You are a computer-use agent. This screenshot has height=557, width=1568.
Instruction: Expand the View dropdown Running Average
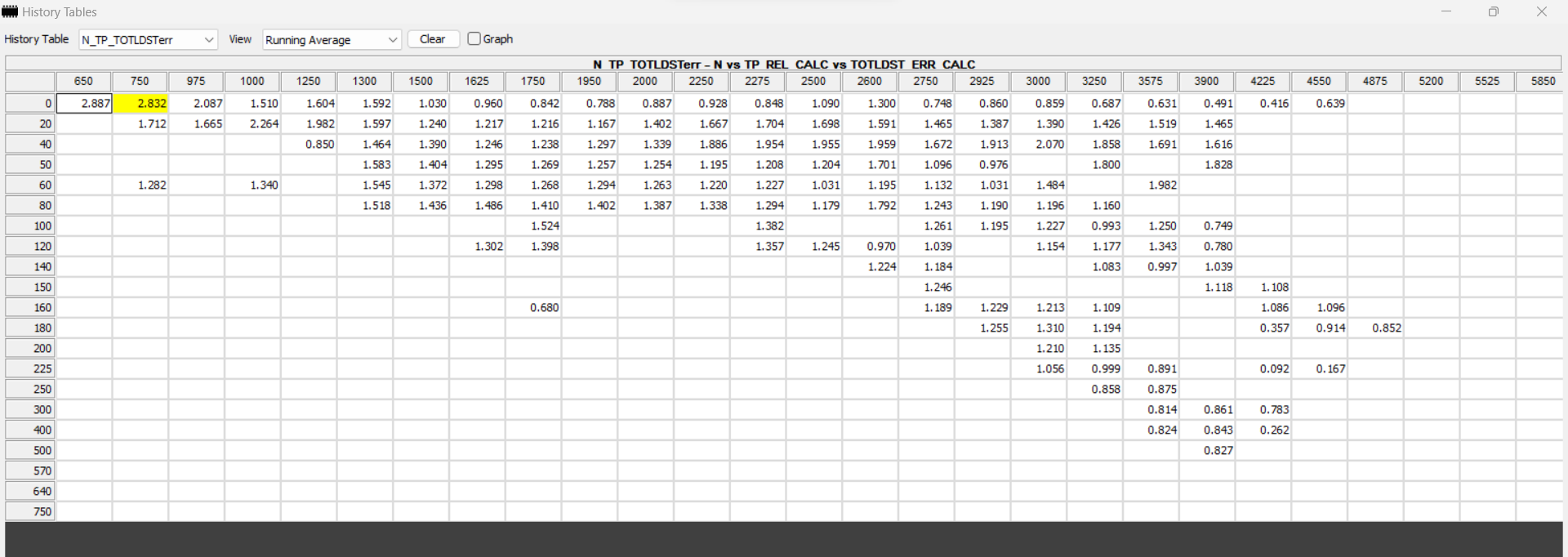(x=332, y=39)
